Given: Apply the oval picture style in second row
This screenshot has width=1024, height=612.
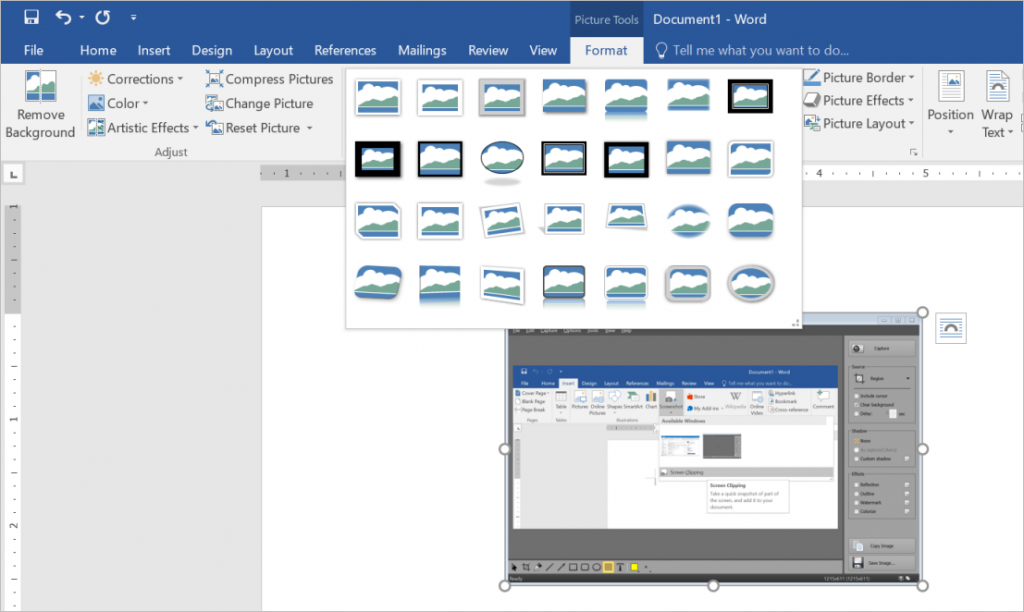Looking at the screenshot, I should pyautogui.click(x=502, y=158).
